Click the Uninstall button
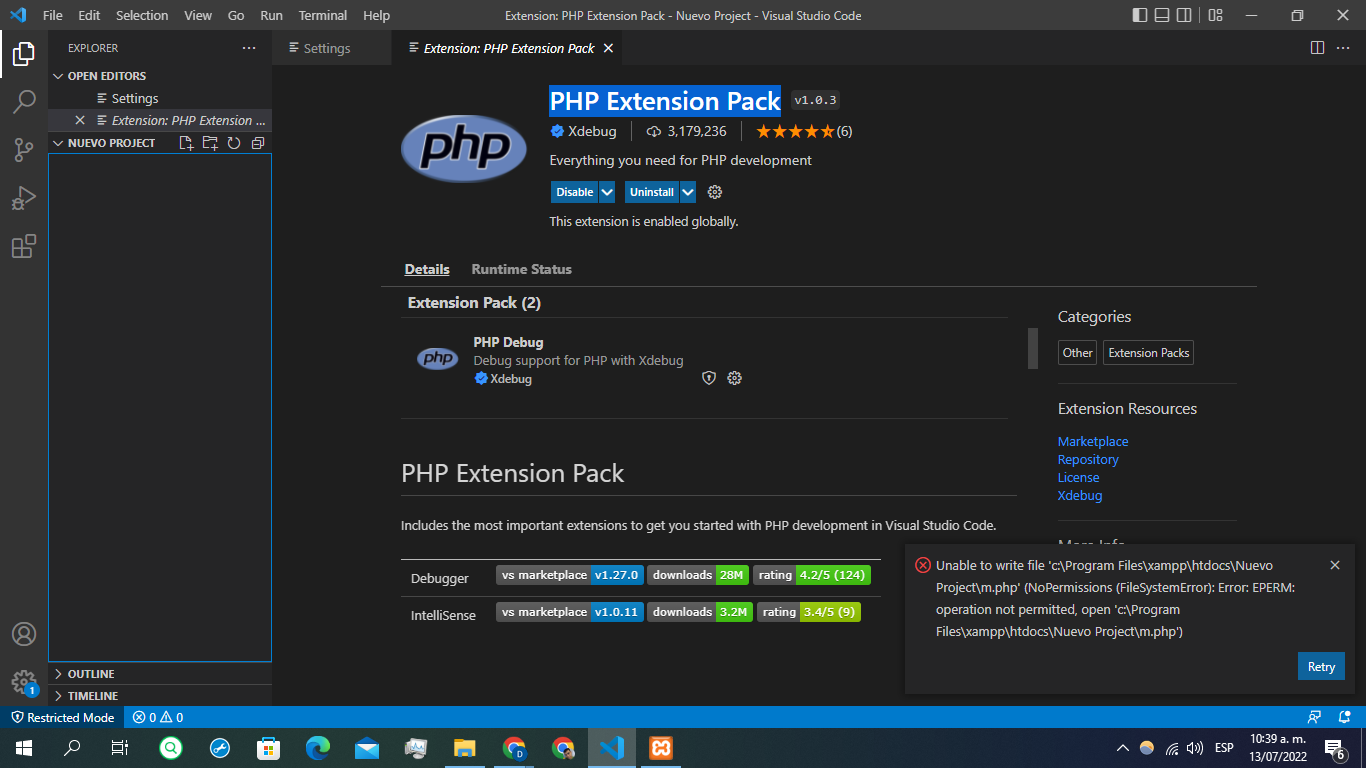Viewport: 1366px width, 768px height. 652,192
